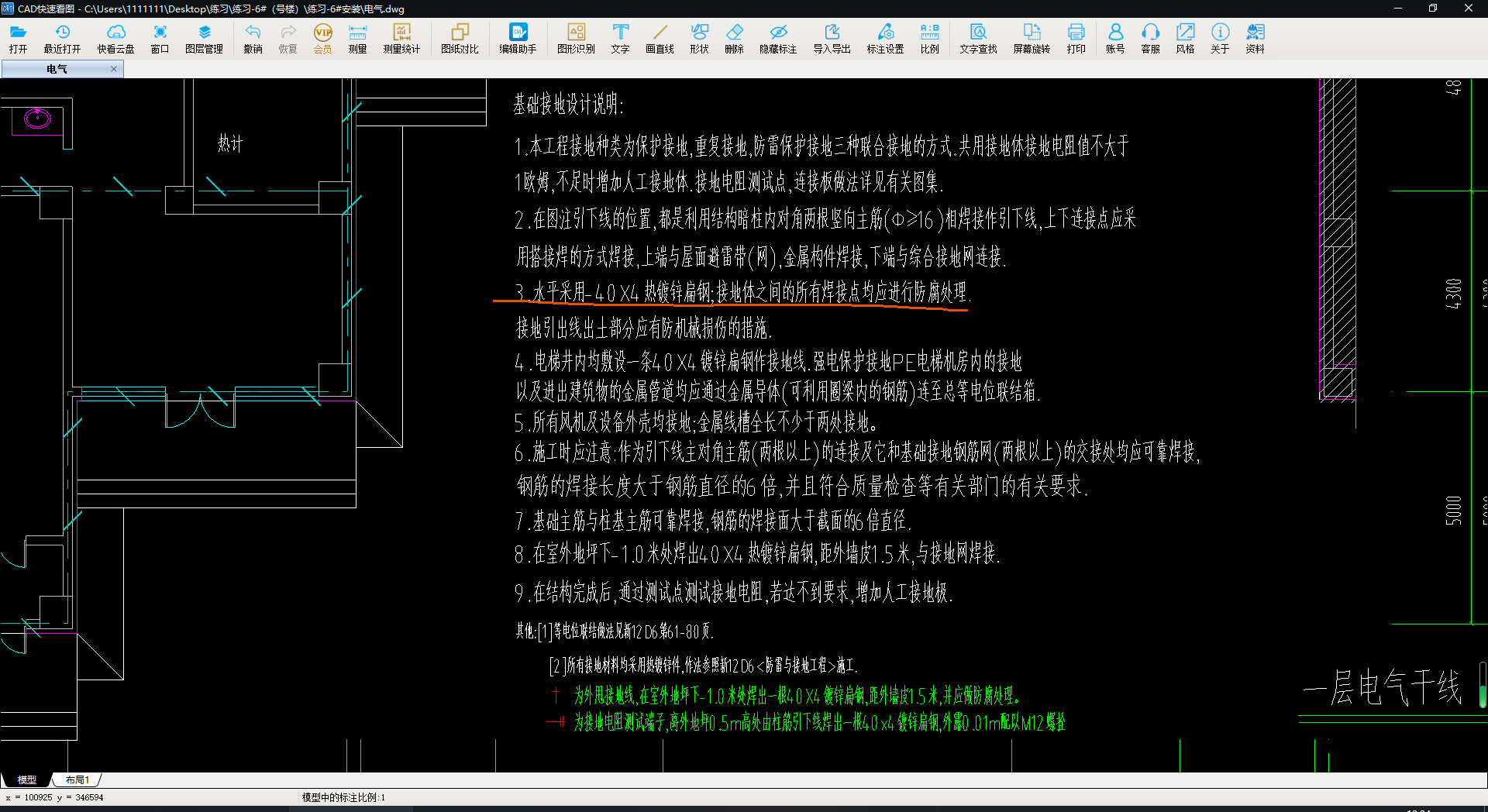
Task: Undo last action with 撤销
Action: (253, 38)
